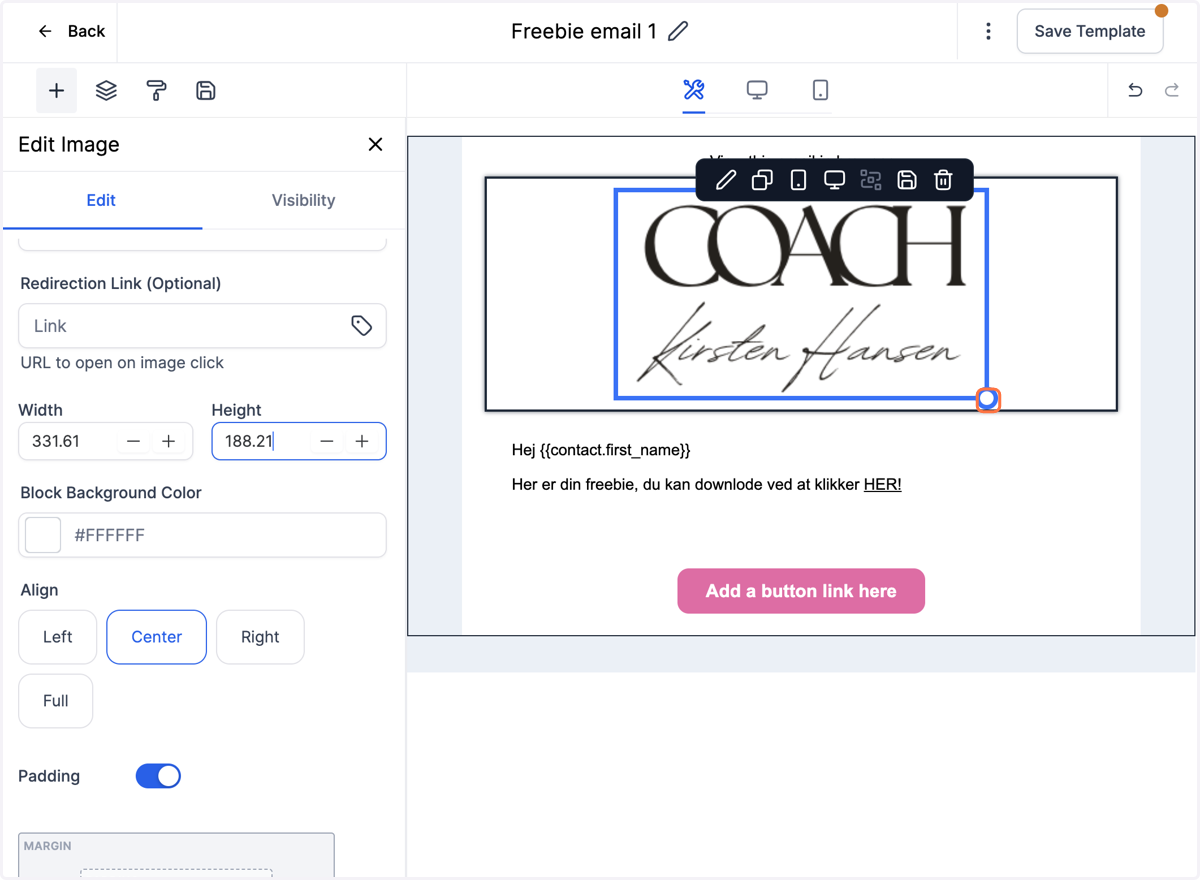Decrease the Height value
Screen dimensions: 1200x880
coord(326,441)
